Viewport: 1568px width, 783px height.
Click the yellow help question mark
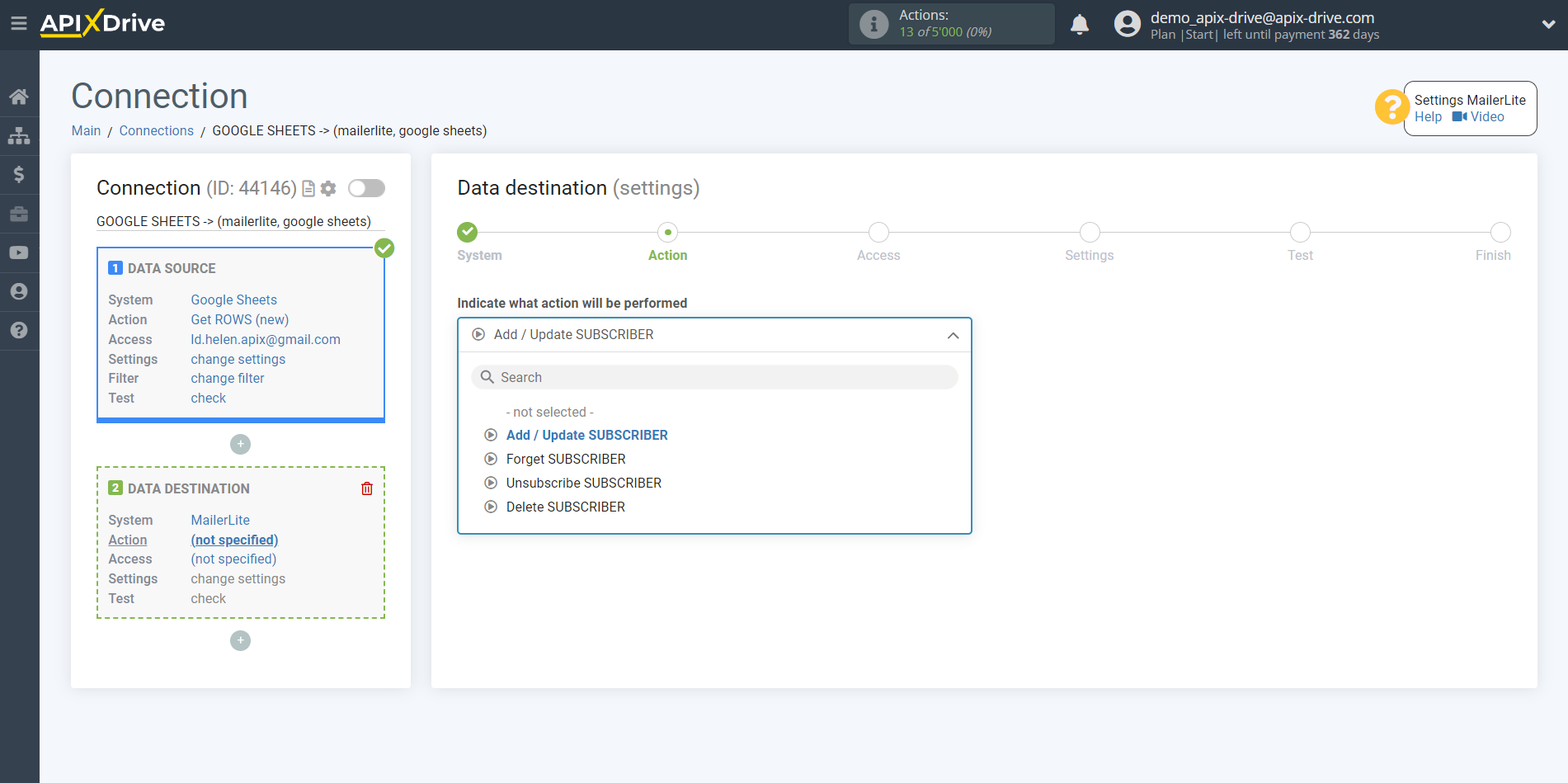1391,107
